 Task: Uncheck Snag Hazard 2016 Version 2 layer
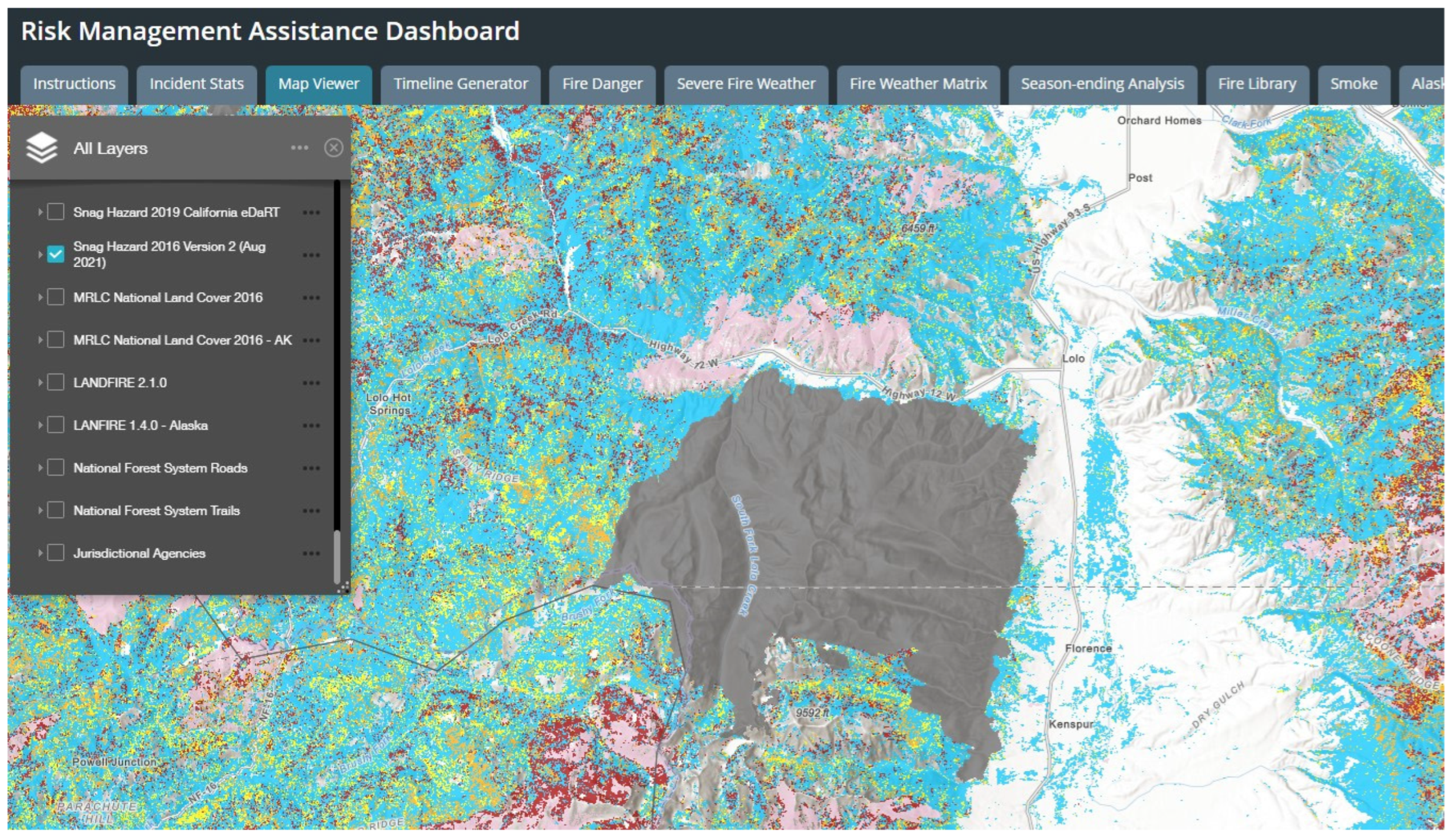(x=56, y=254)
